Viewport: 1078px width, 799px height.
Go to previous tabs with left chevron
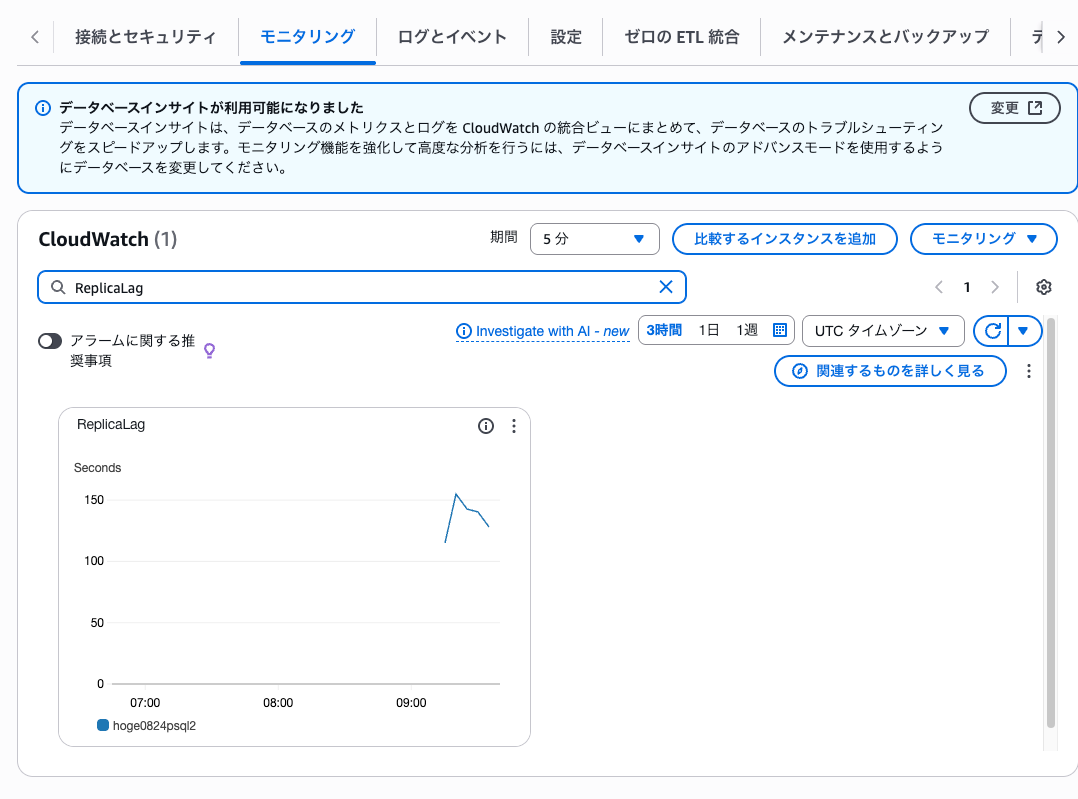point(35,37)
